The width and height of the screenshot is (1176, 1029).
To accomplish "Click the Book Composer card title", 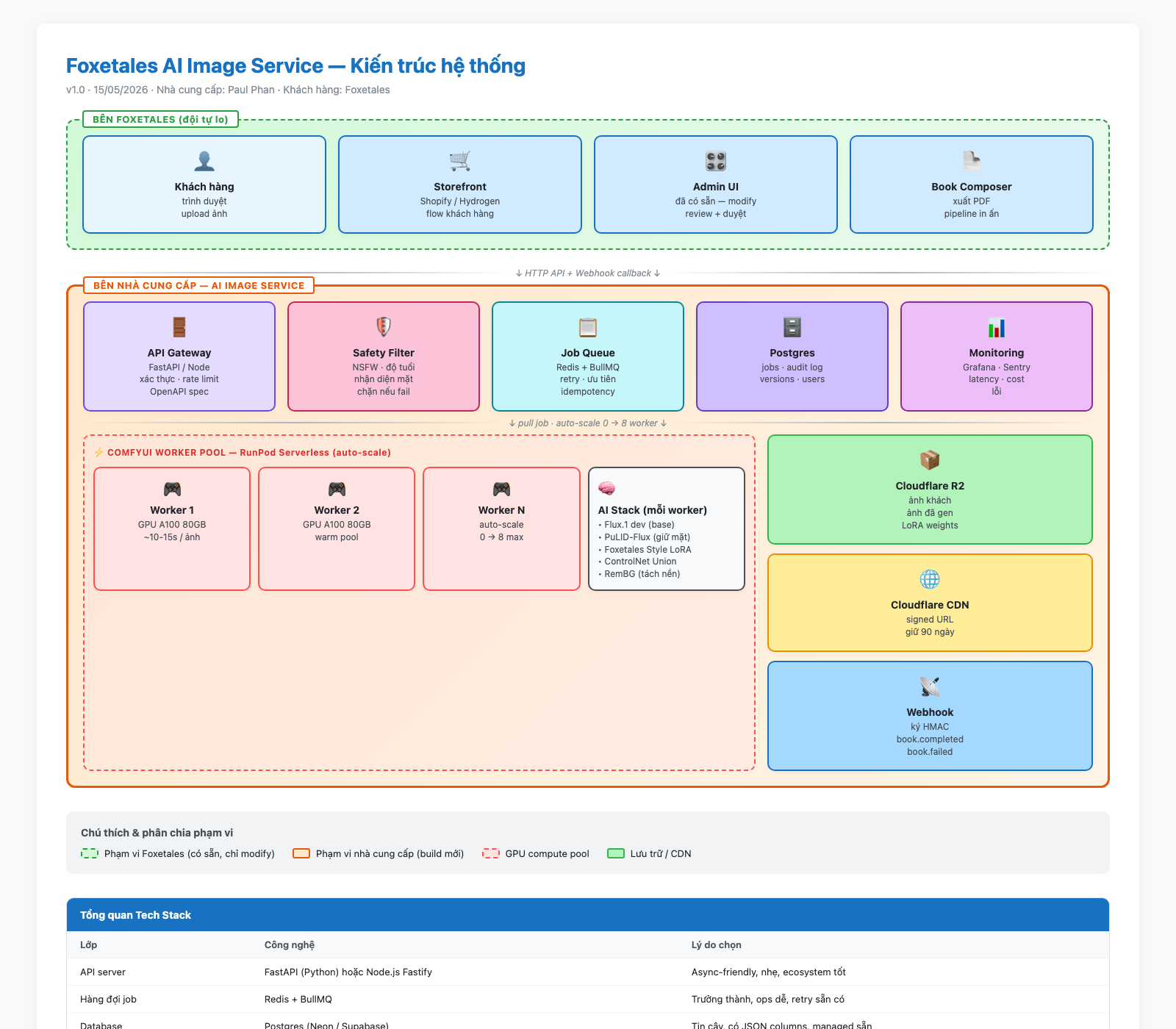I will pos(972,187).
